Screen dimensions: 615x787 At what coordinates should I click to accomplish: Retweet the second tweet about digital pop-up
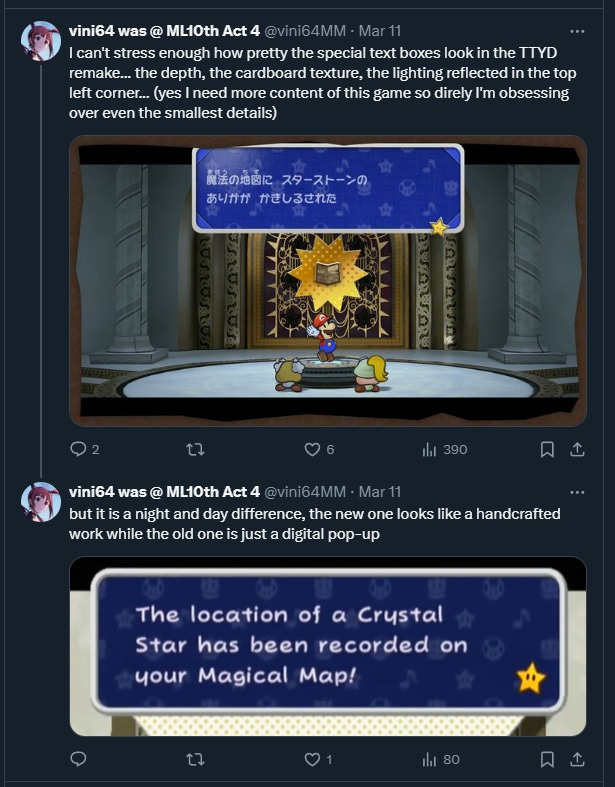(x=195, y=759)
